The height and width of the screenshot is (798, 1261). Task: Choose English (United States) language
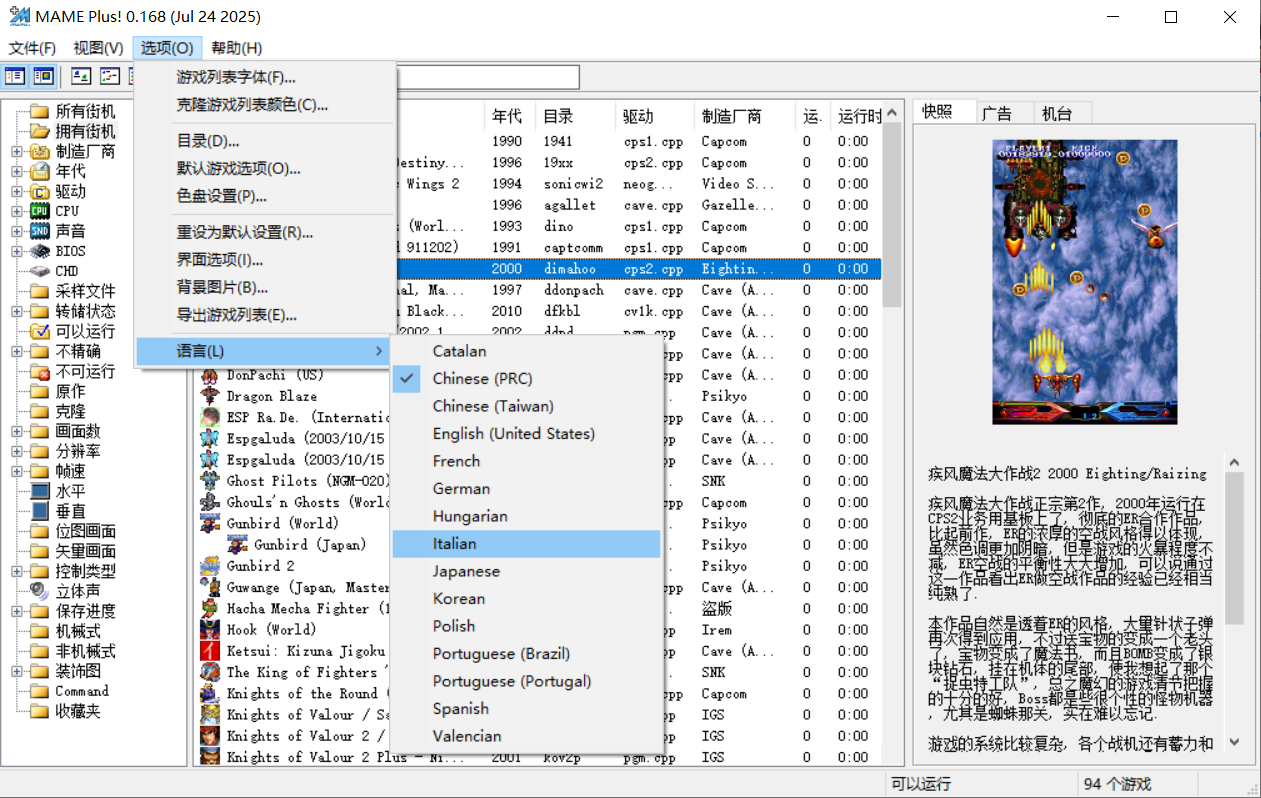pos(526,434)
